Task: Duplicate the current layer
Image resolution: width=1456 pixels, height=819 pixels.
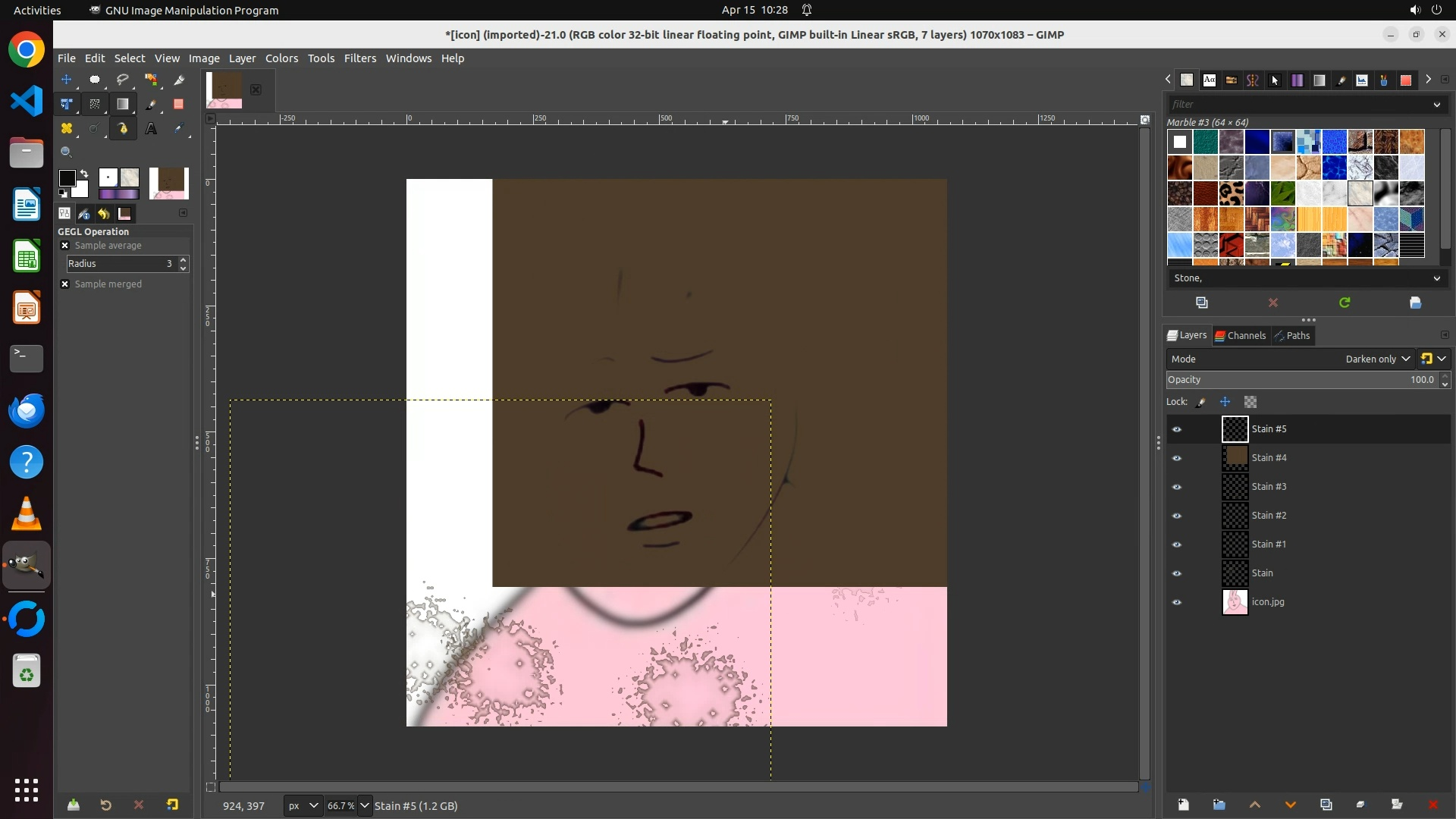Action: tap(1326, 805)
